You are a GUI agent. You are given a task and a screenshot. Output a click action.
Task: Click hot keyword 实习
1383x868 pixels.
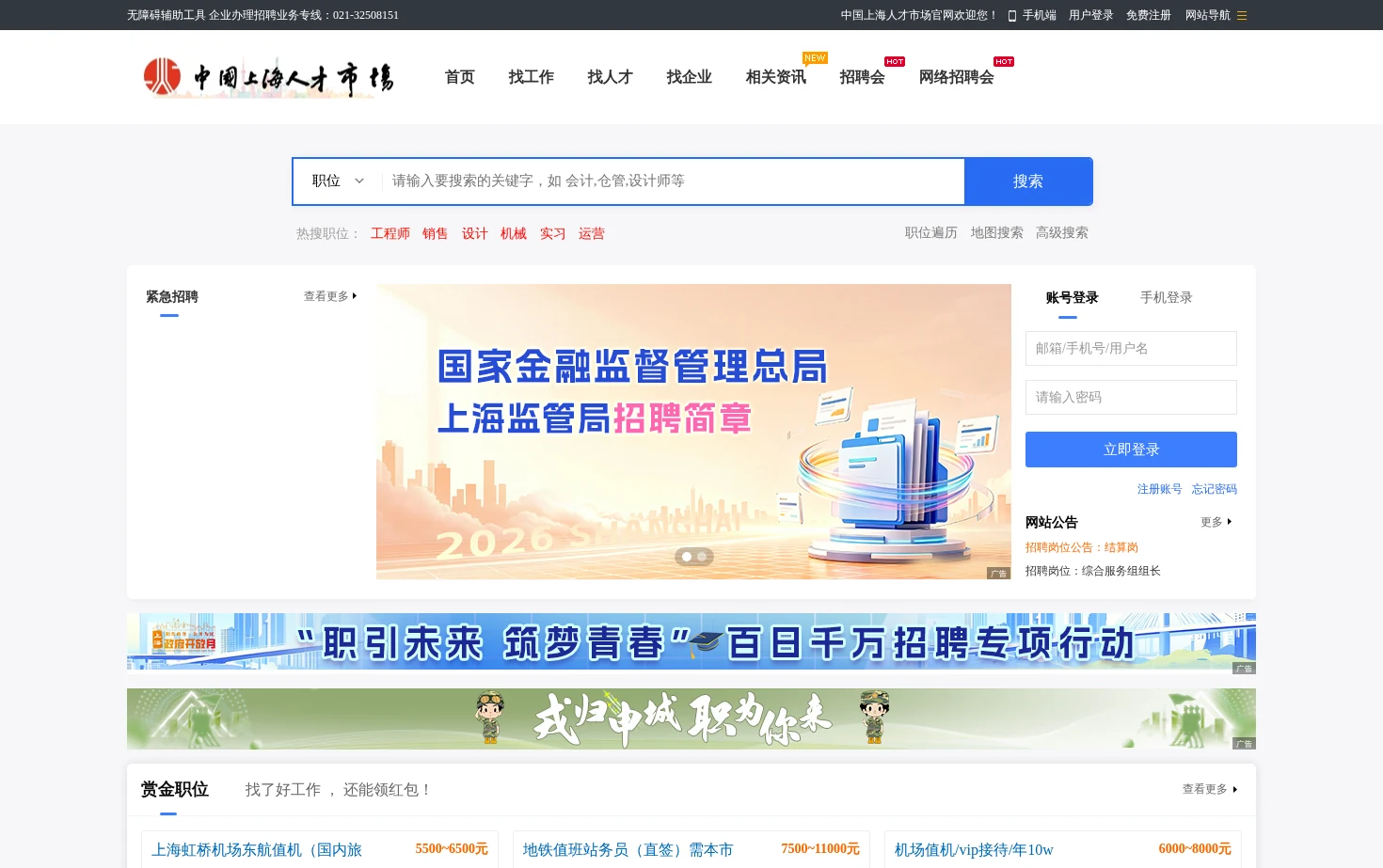(x=553, y=233)
